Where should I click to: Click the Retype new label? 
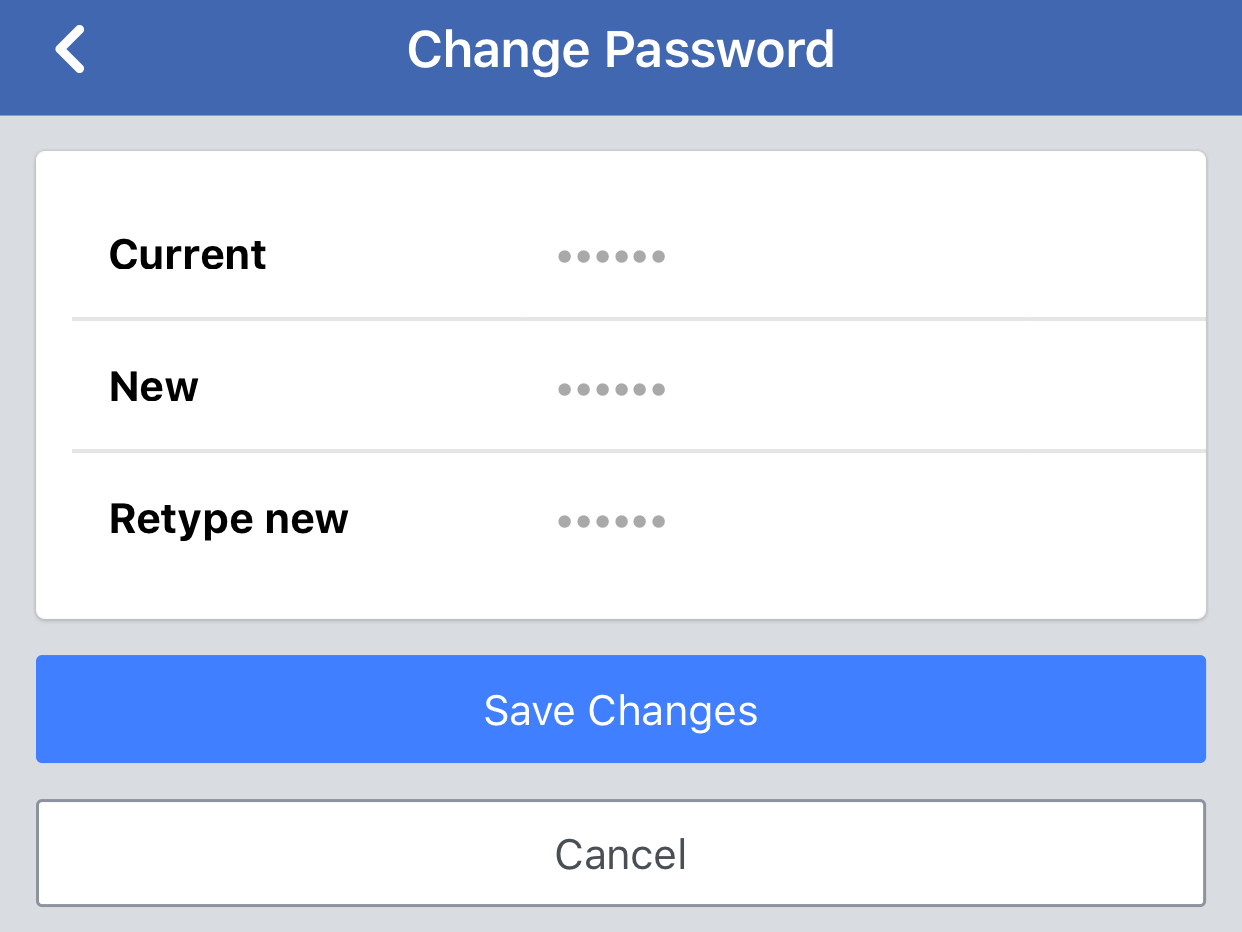228,519
